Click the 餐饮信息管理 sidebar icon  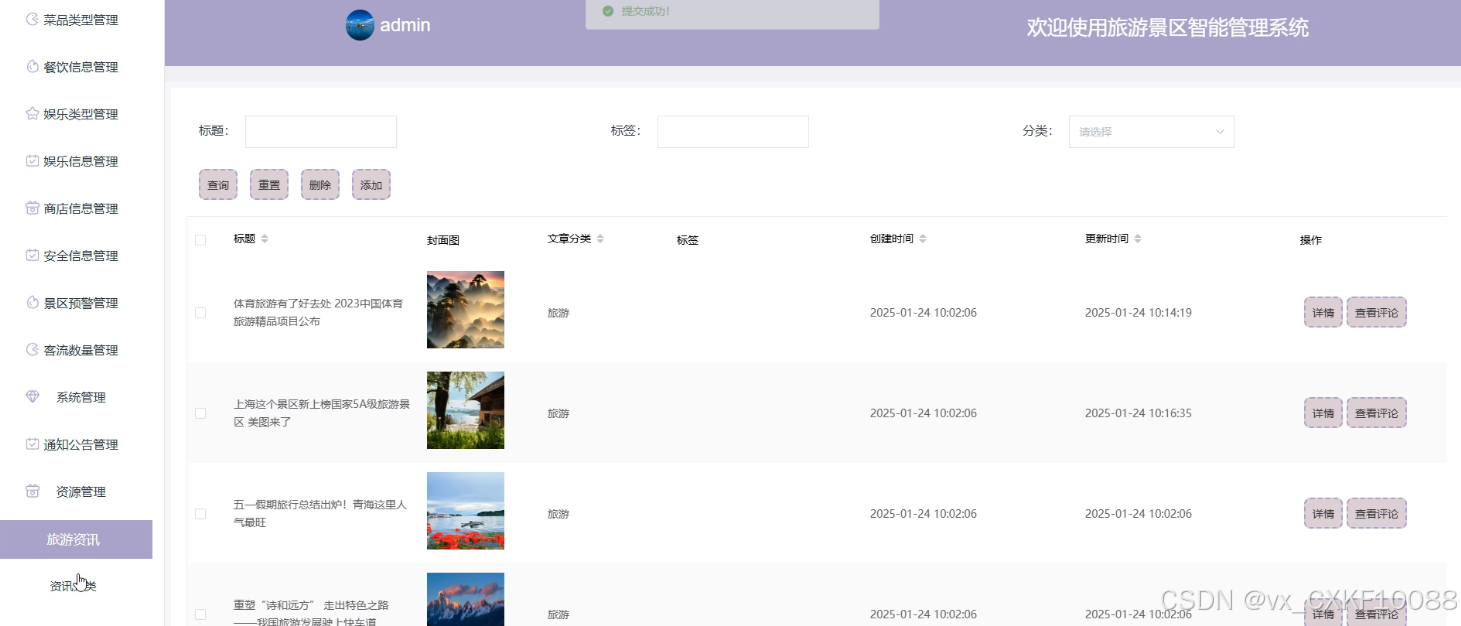coord(32,67)
